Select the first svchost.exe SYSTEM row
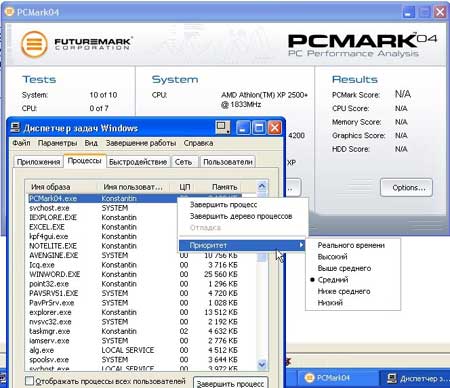This screenshot has height=388, width=450. [x=103, y=208]
